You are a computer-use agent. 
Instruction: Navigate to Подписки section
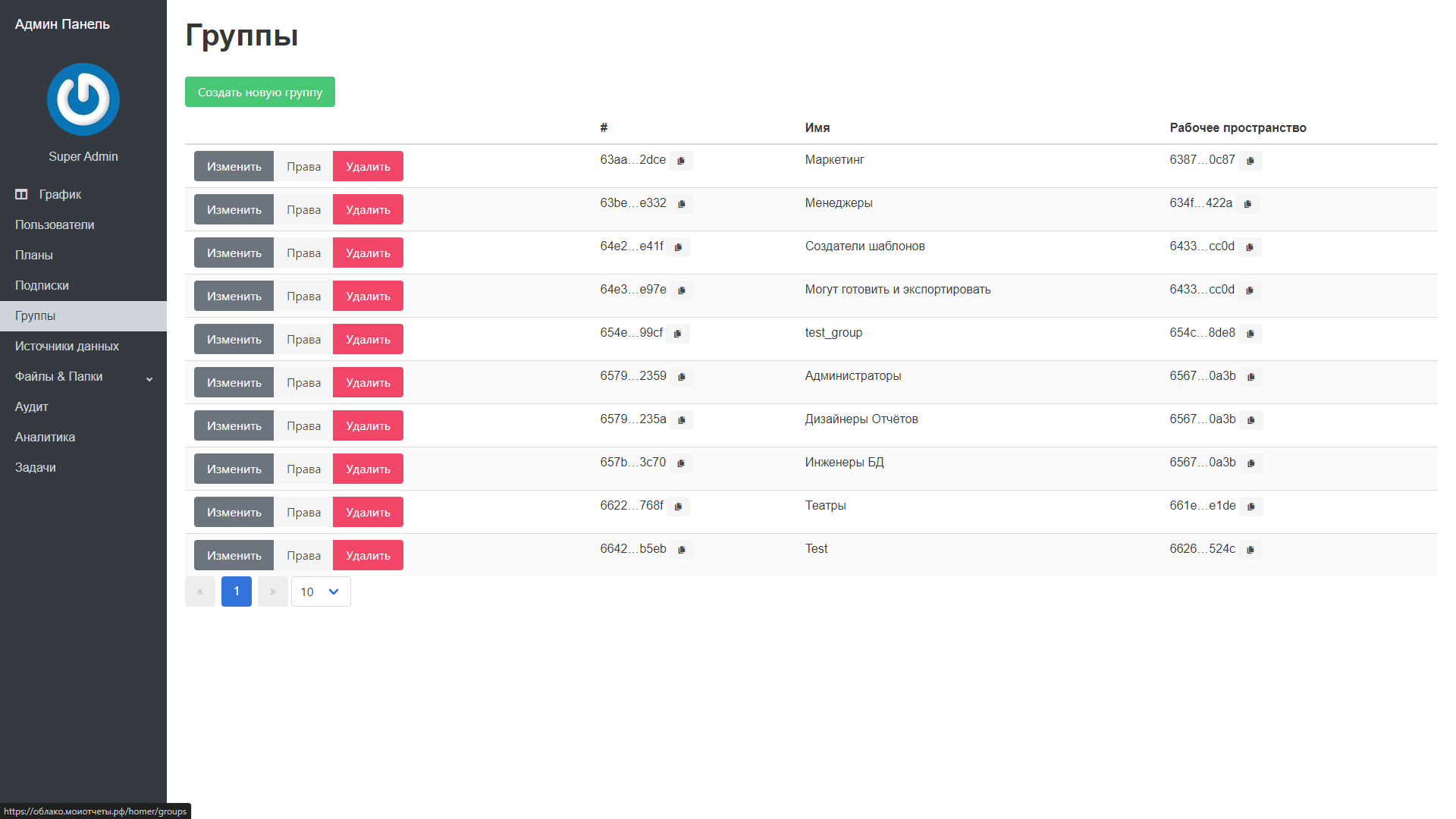pyautogui.click(x=83, y=286)
